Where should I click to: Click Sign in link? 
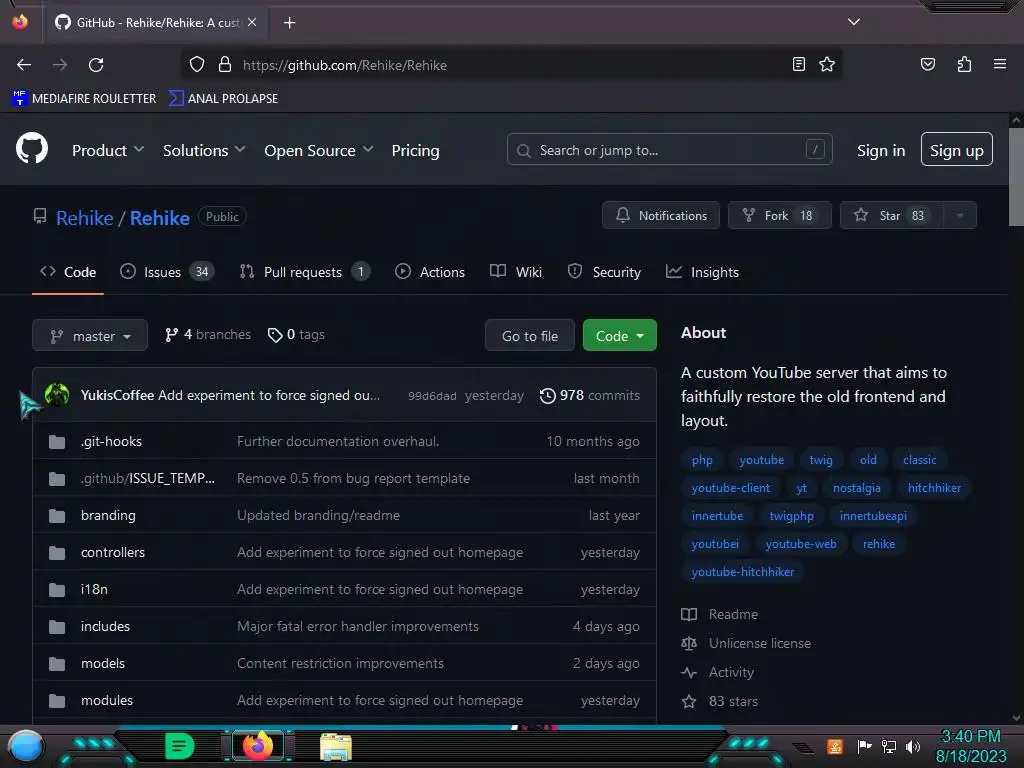[x=881, y=150]
